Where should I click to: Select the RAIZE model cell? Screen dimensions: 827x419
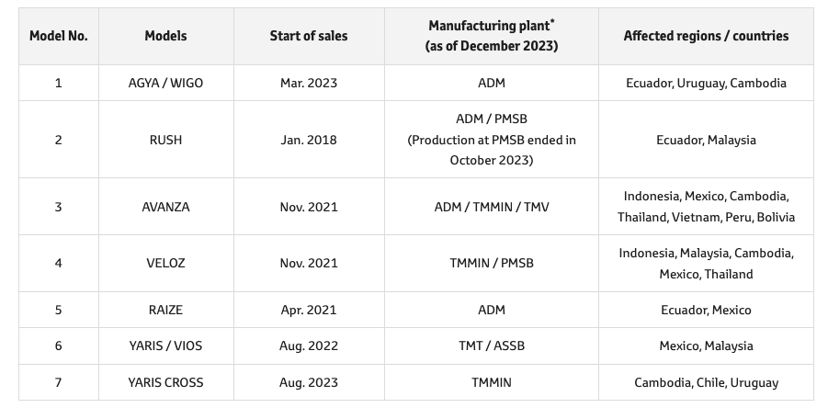click(x=165, y=310)
